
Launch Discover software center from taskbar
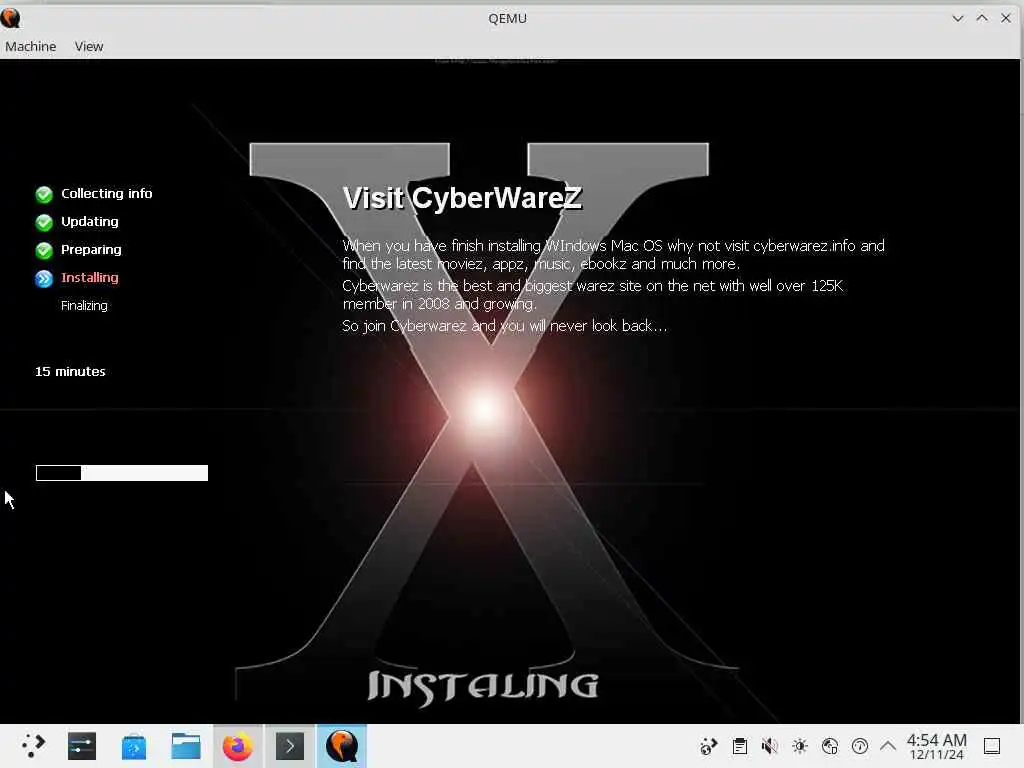pos(134,746)
